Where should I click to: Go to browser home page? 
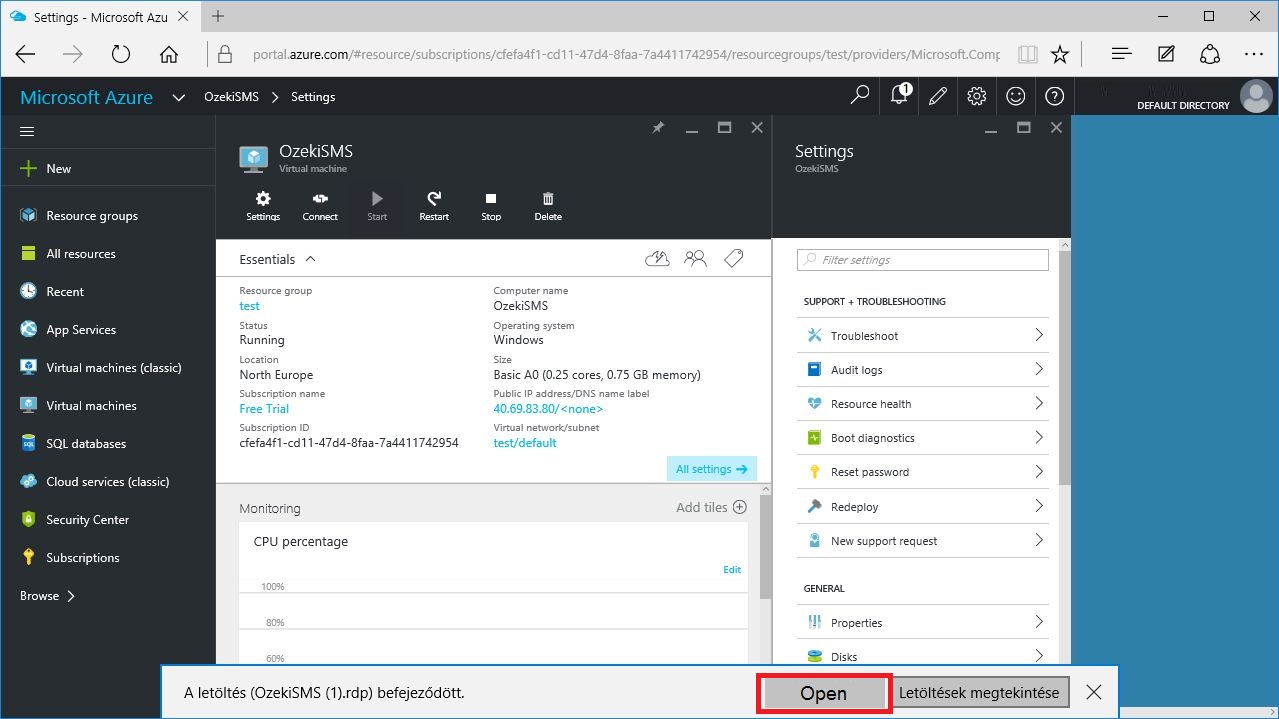pyautogui.click(x=169, y=54)
